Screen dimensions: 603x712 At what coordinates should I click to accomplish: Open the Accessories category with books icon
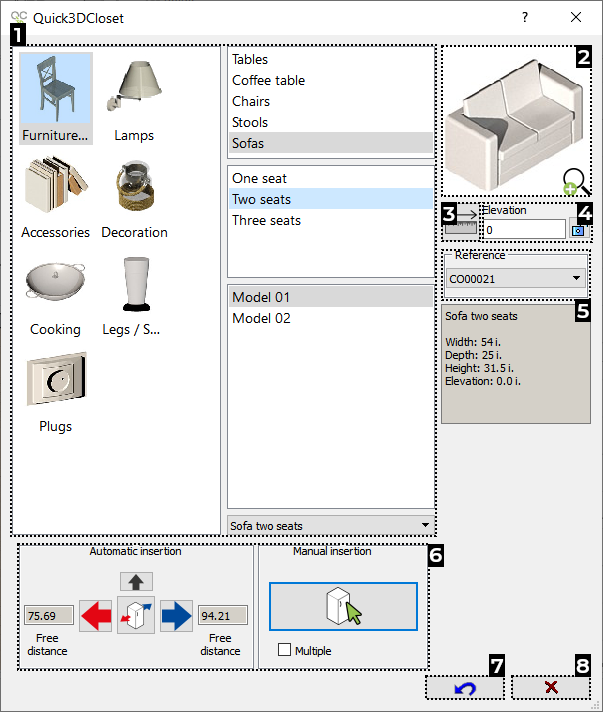[55, 184]
